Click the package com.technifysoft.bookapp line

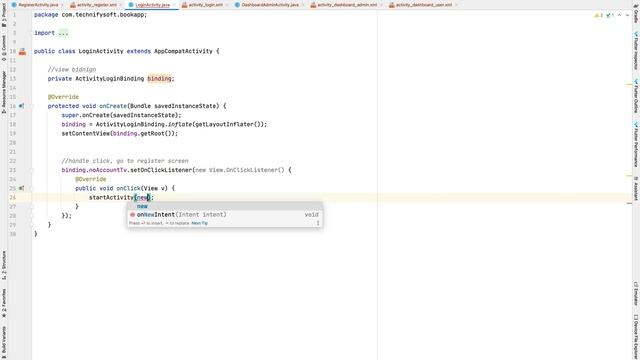[90, 15]
